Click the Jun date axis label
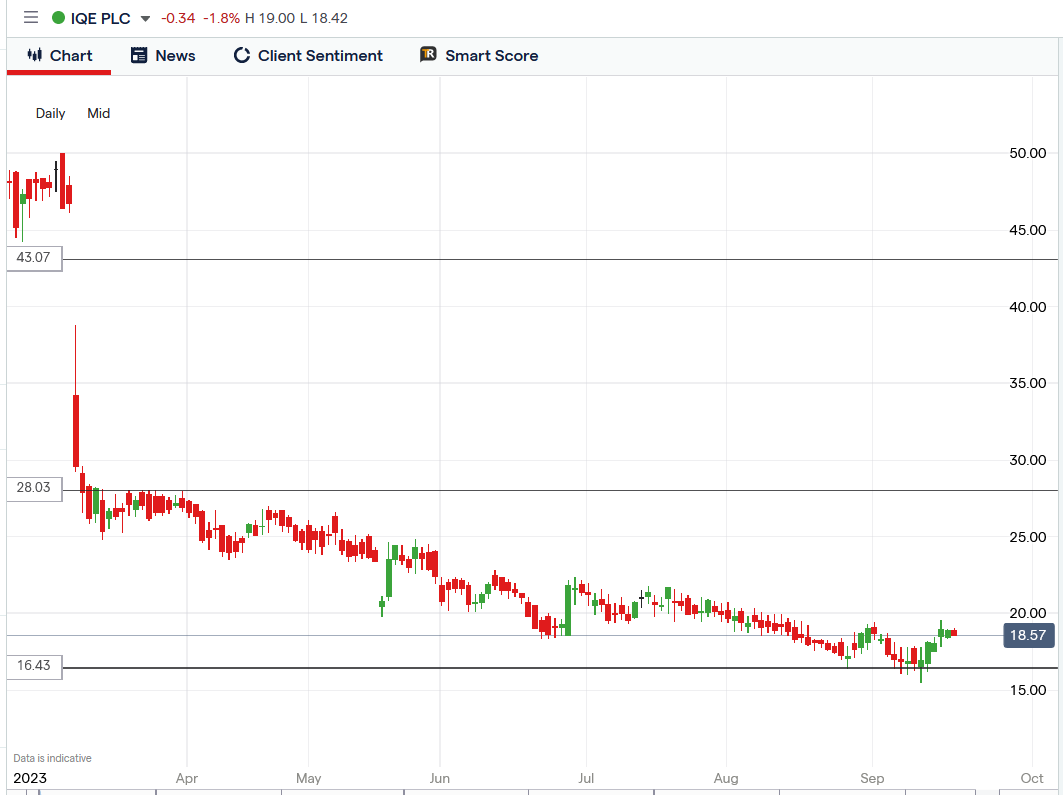1063x795 pixels. [439, 778]
